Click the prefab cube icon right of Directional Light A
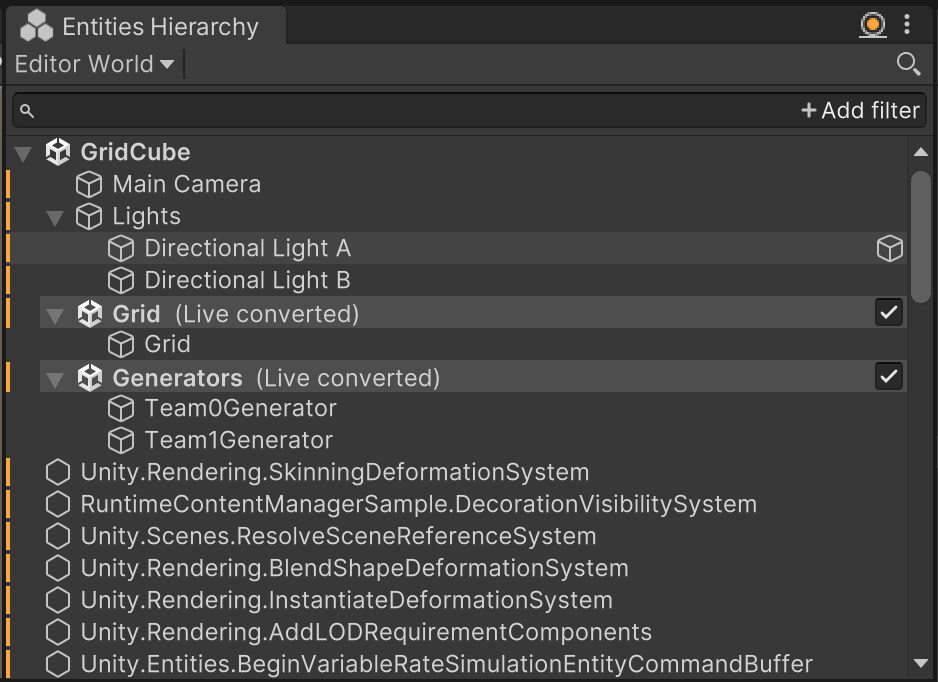Image resolution: width=938 pixels, height=682 pixels. click(889, 248)
